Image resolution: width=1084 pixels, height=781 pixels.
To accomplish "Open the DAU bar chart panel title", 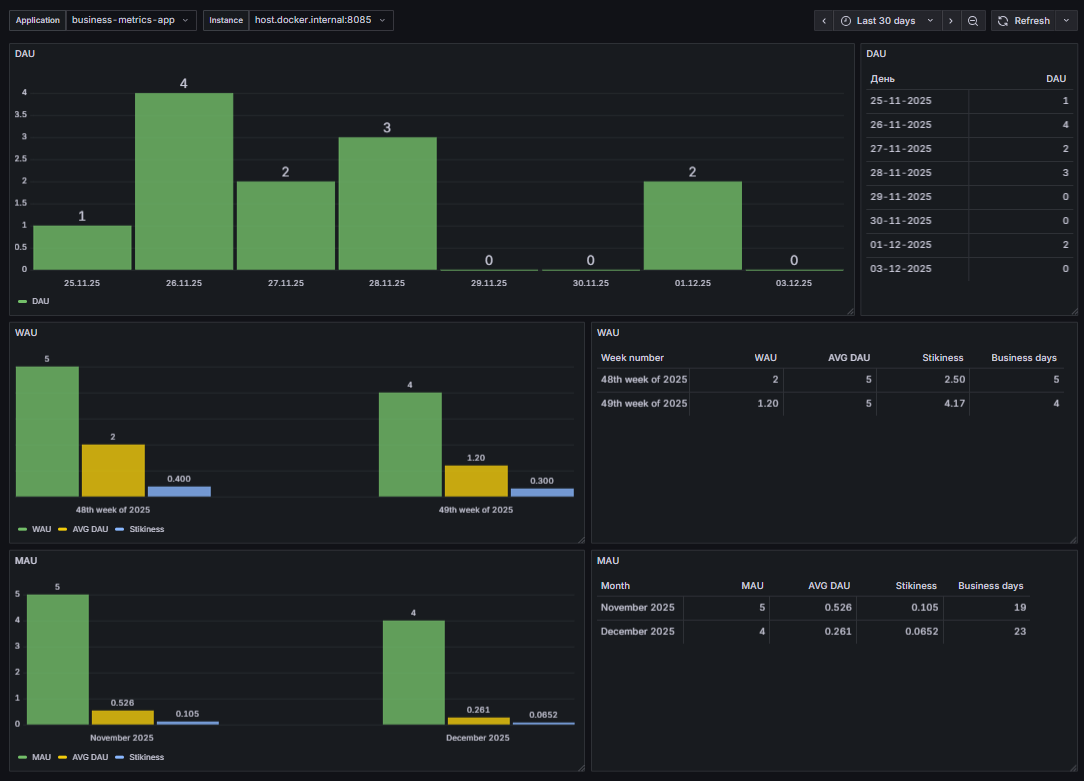I will (25, 53).
